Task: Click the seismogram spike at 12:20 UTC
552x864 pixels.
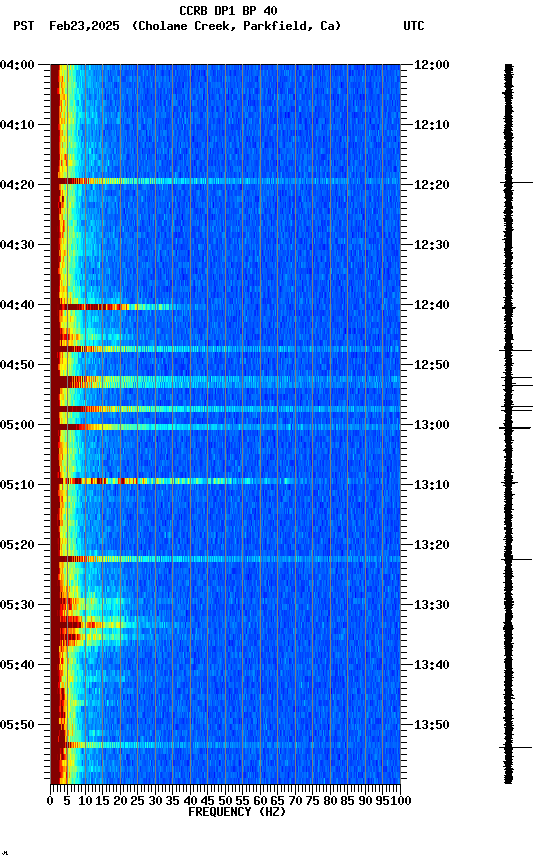Action: click(517, 182)
